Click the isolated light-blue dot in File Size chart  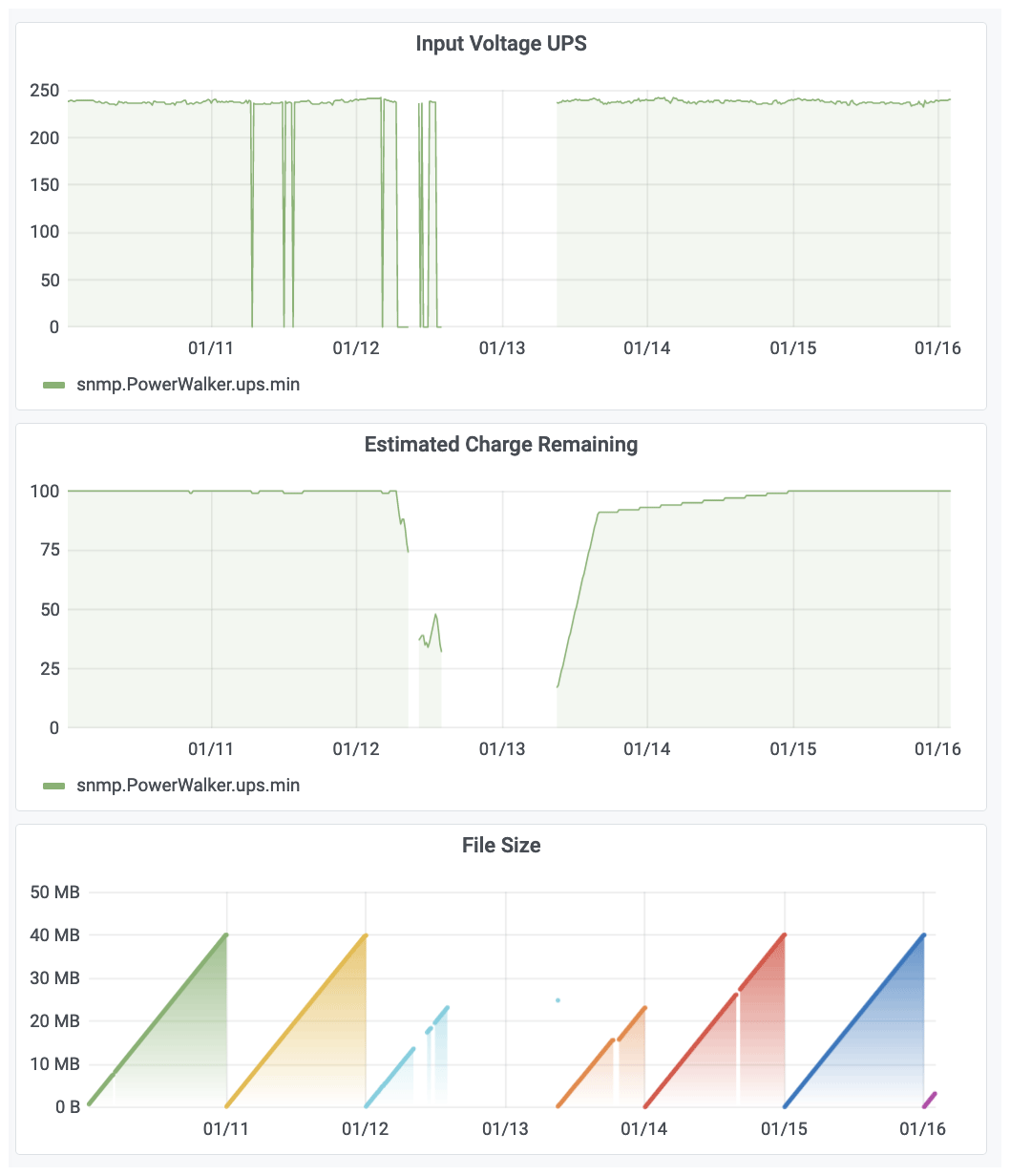point(558,1000)
